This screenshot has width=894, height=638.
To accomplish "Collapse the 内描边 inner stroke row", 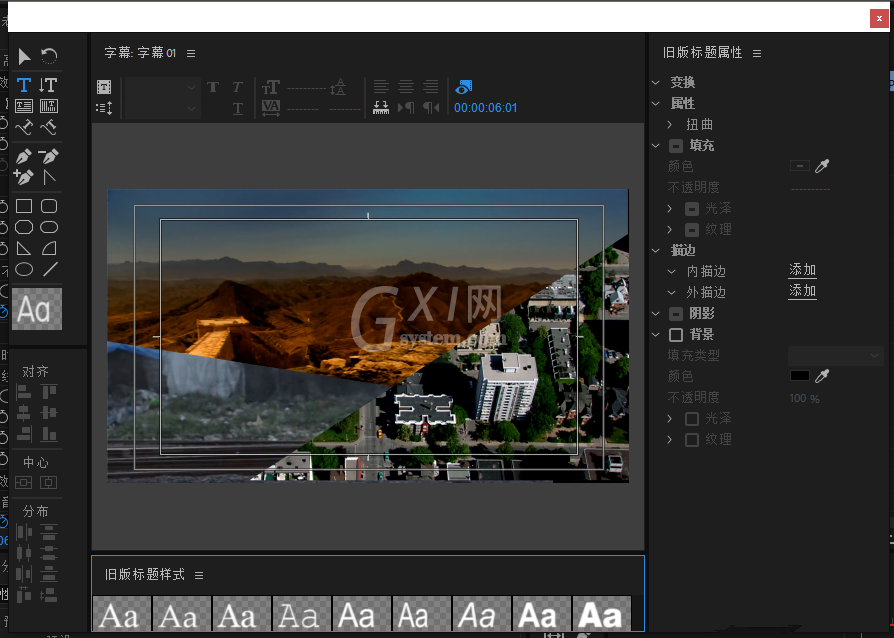I will click(672, 271).
